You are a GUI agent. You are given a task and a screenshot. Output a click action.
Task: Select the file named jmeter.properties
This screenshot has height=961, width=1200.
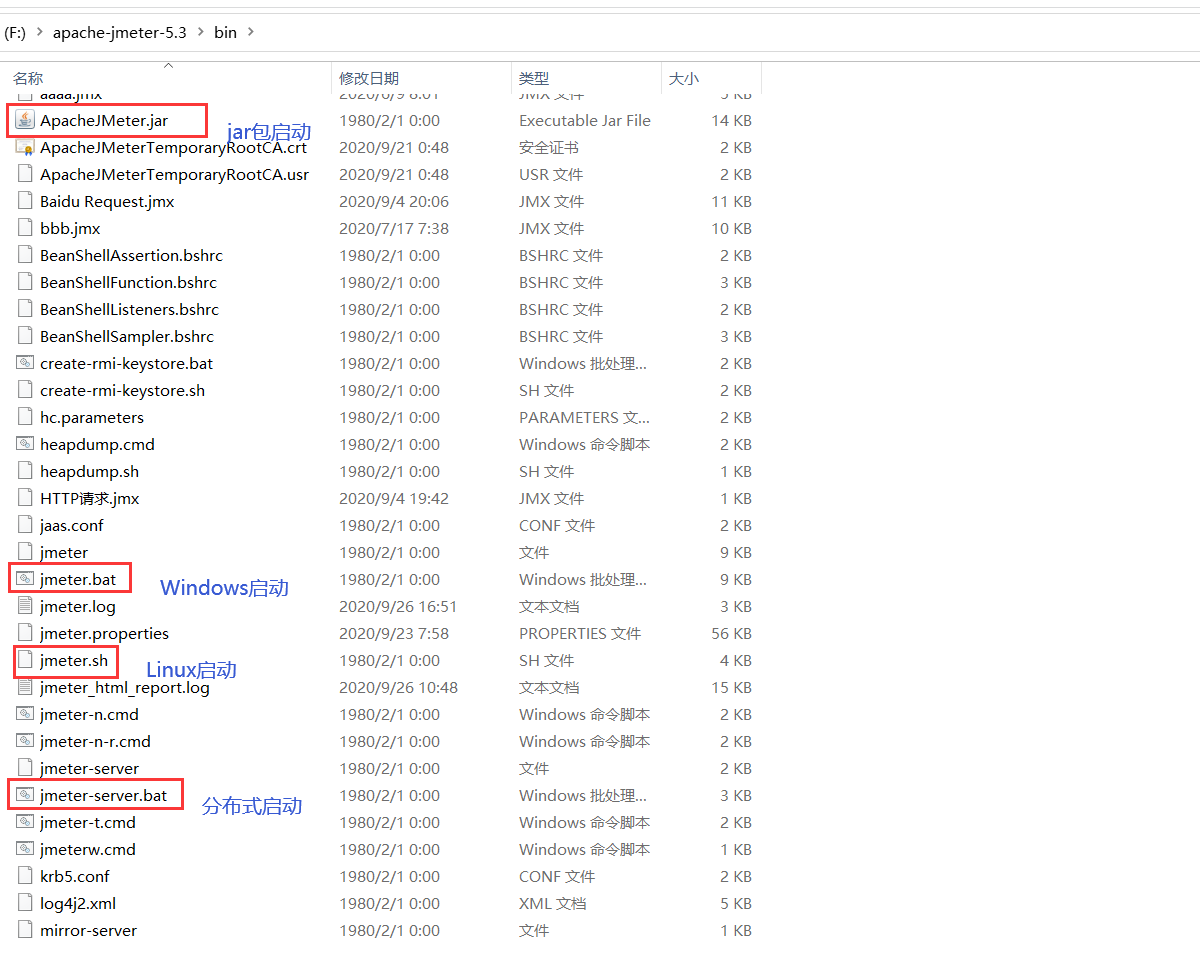104,633
